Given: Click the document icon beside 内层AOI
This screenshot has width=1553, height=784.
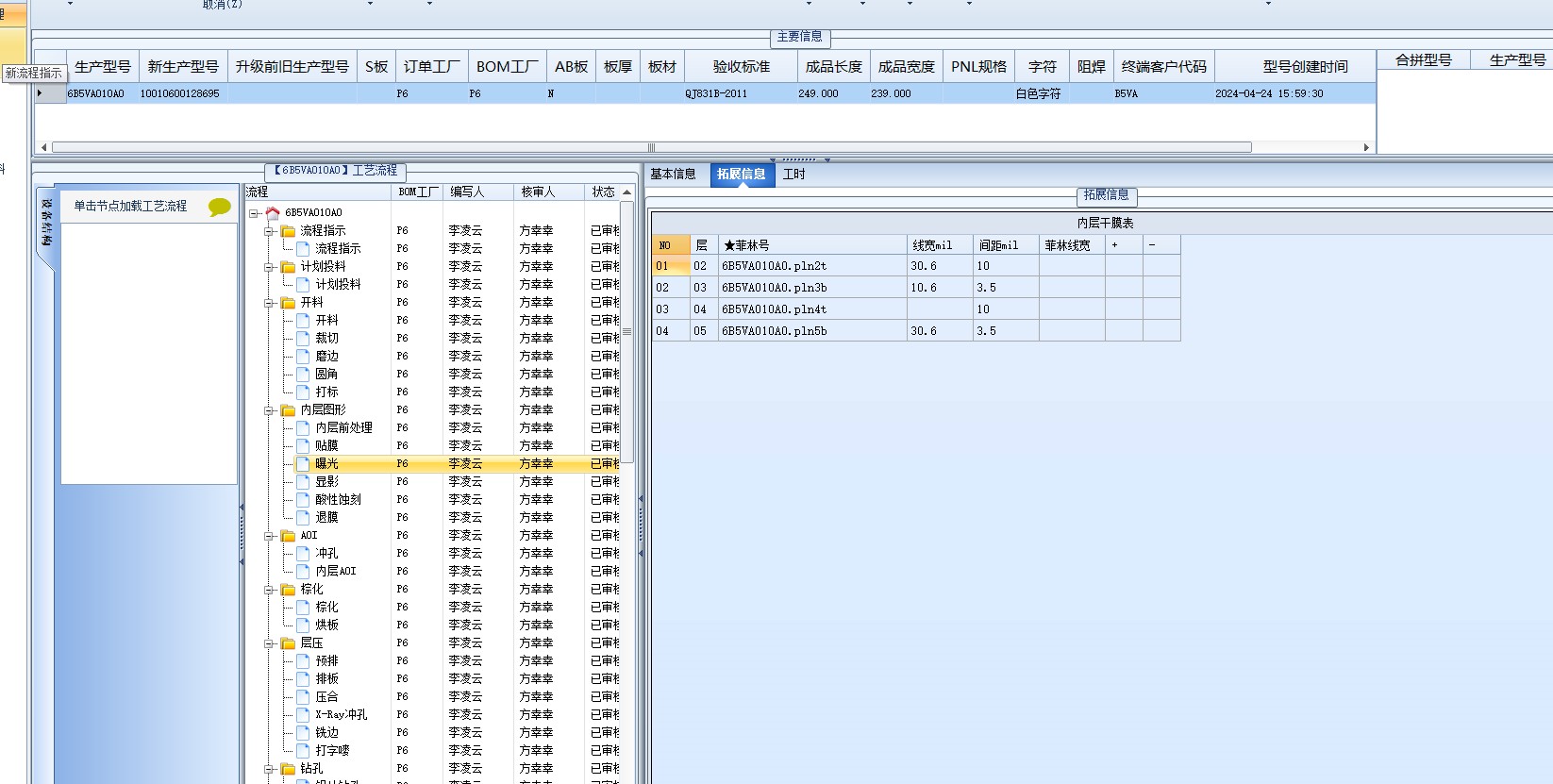Looking at the screenshot, I should [x=303, y=572].
